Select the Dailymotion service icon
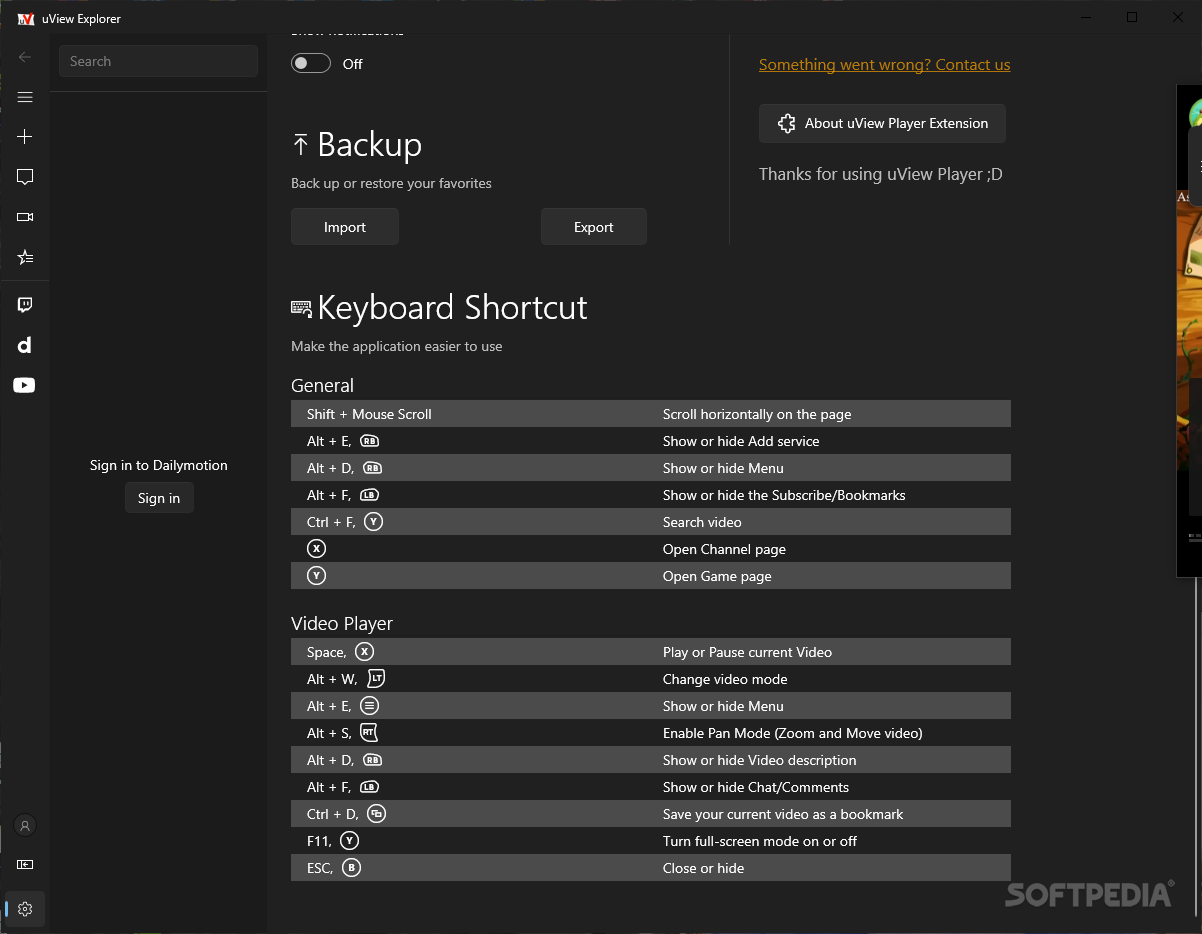This screenshot has height=934, width=1202. pos(25,345)
